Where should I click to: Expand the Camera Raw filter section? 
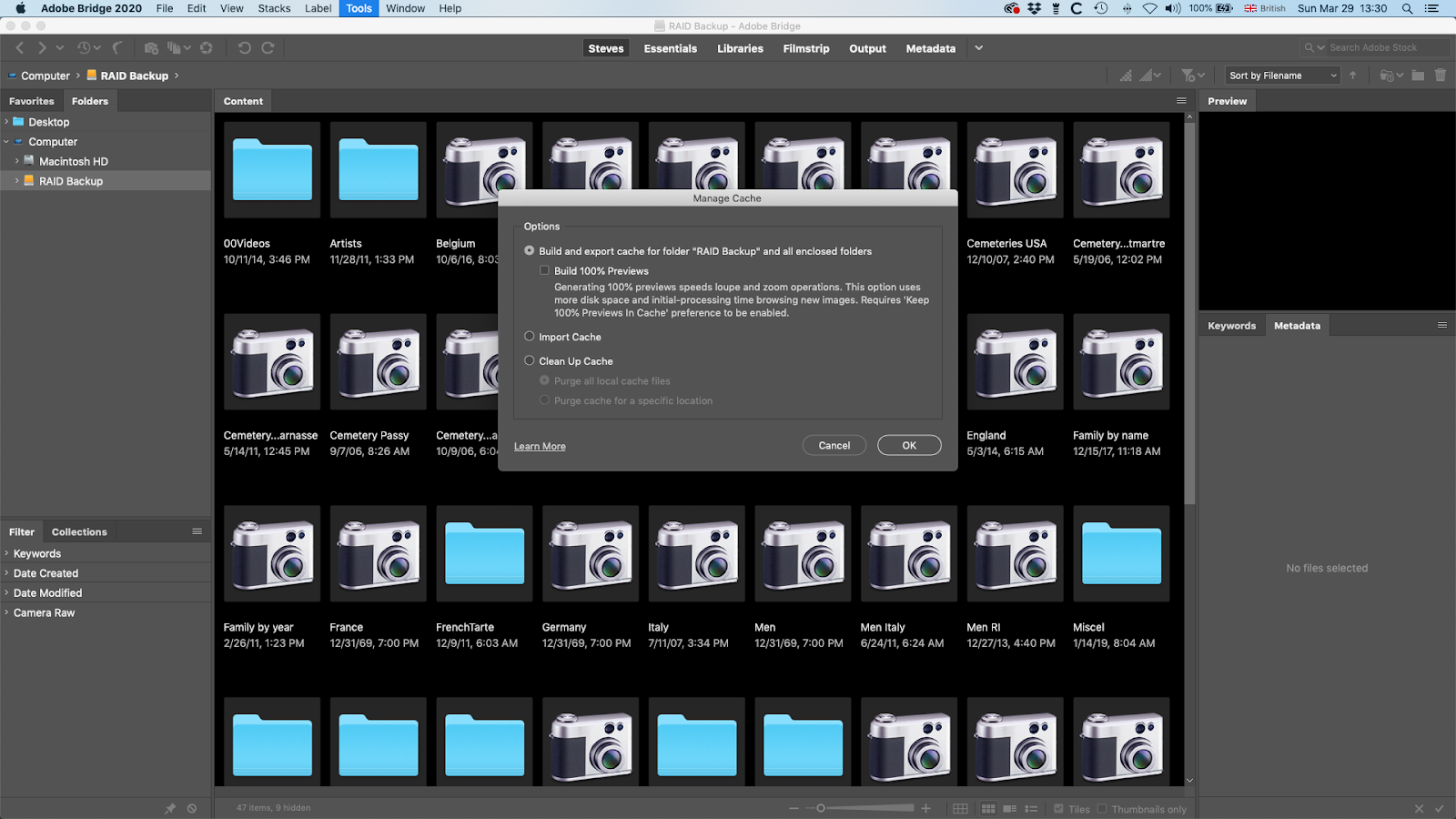point(7,612)
